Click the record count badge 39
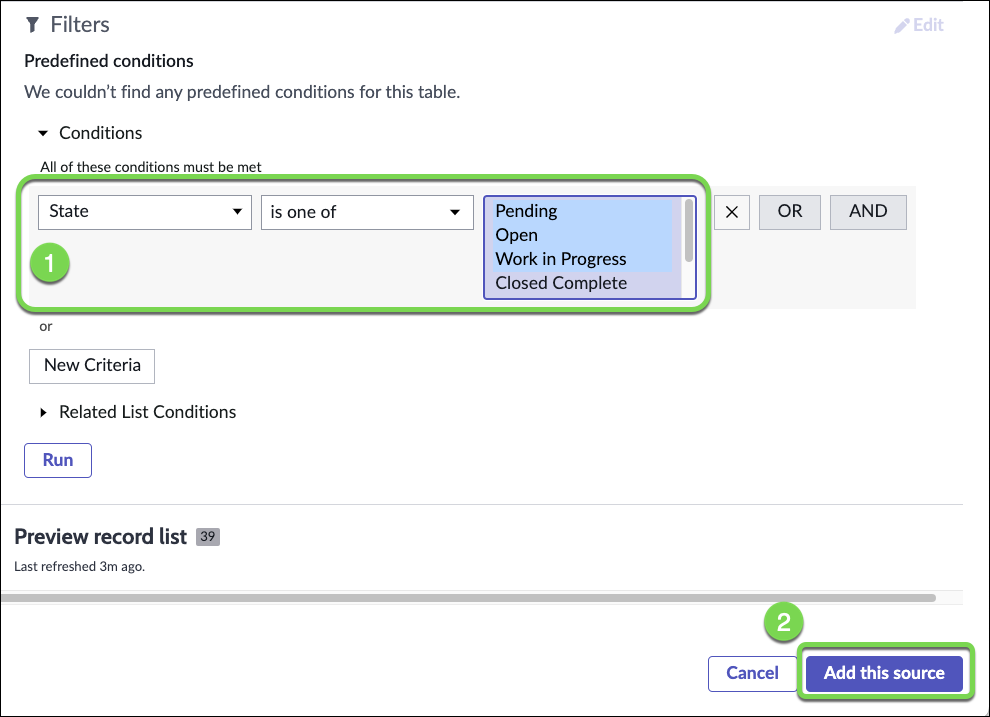Screen dimensions: 990x717 point(208,537)
